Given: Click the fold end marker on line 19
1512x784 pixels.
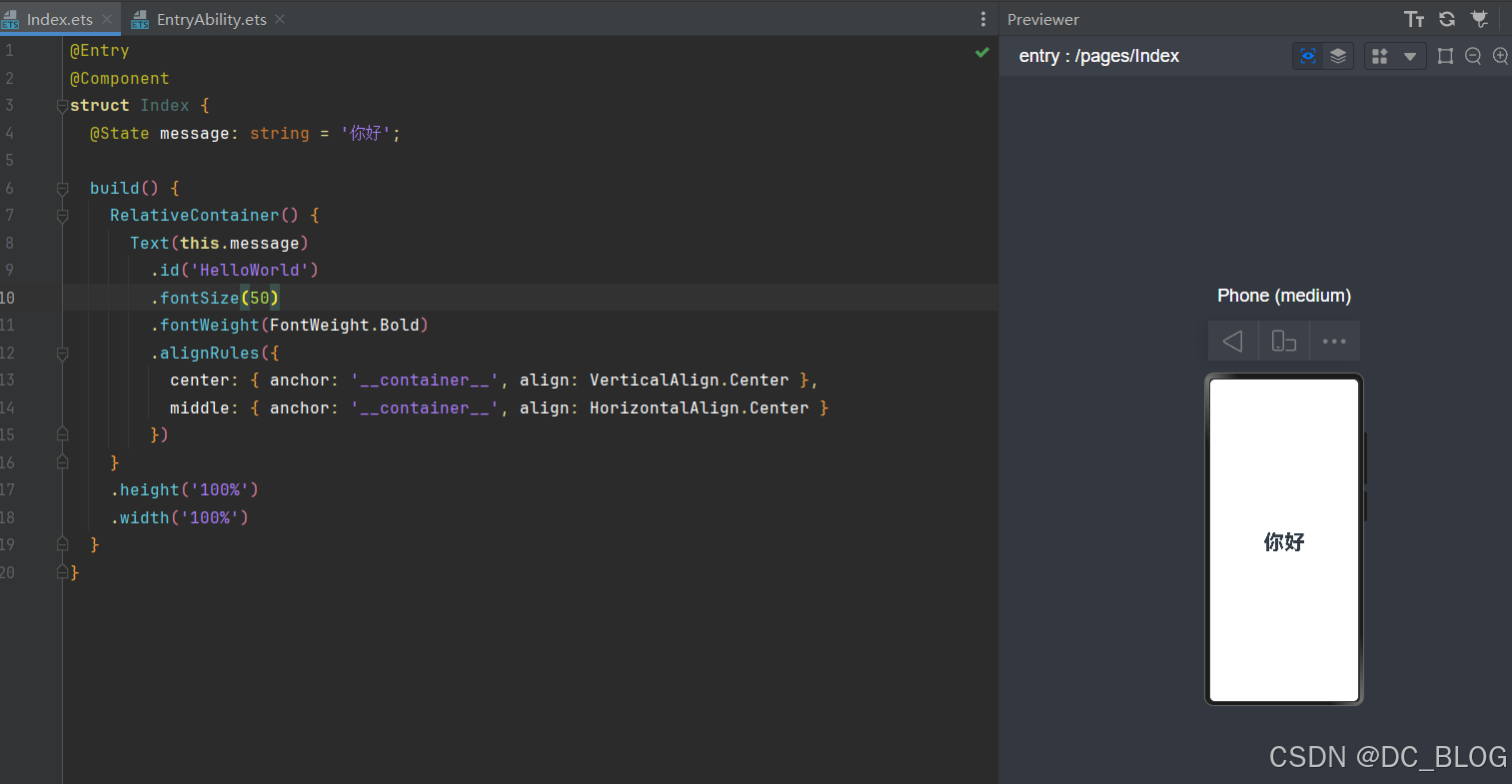Looking at the screenshot, I should click(x=62, y=544).
